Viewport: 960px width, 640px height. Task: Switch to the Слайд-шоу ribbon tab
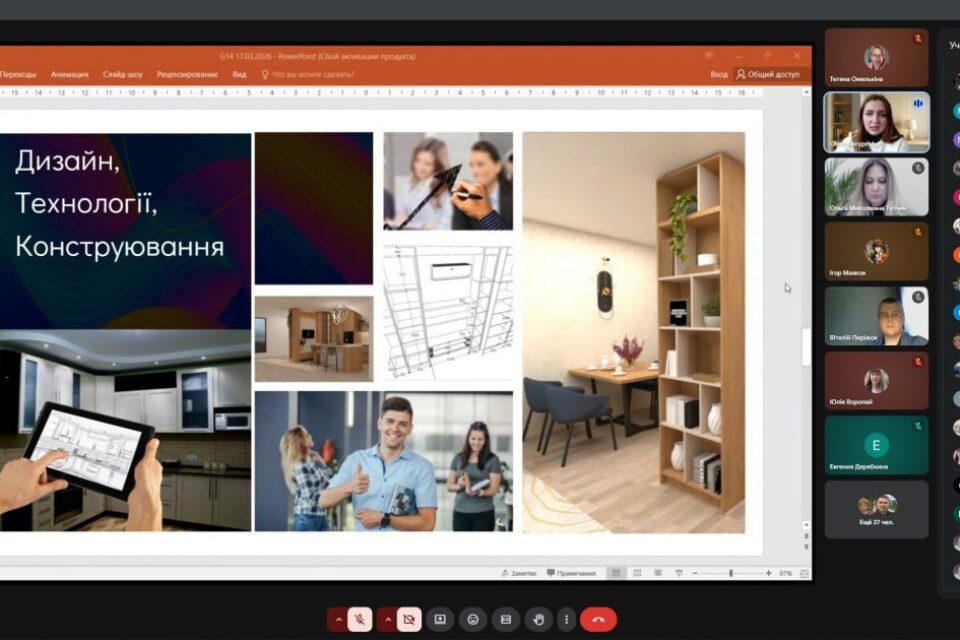tap(122, 75)
